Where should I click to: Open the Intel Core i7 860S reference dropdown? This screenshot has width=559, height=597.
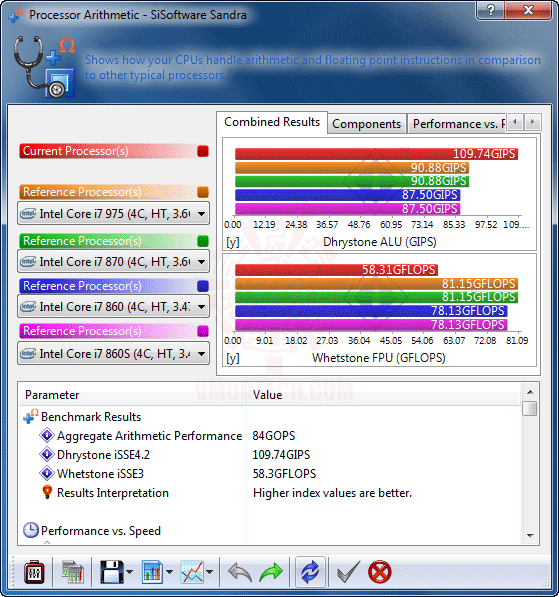(113, 354)
